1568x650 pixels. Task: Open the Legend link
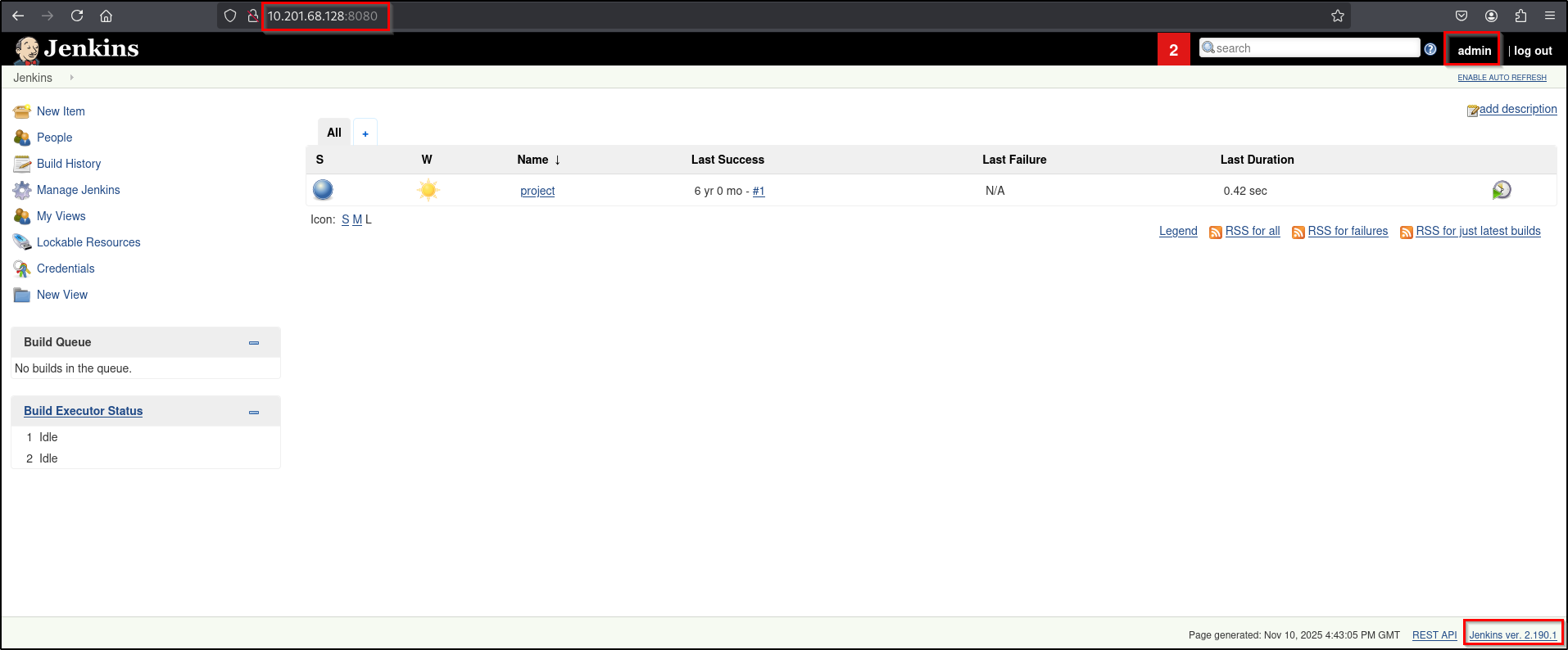[1178, 231]
